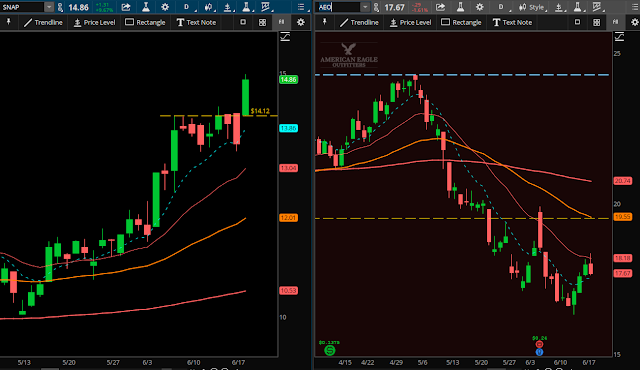
Task: Open the D timeframe dropdown on SNAP chart
Action: 188,7
